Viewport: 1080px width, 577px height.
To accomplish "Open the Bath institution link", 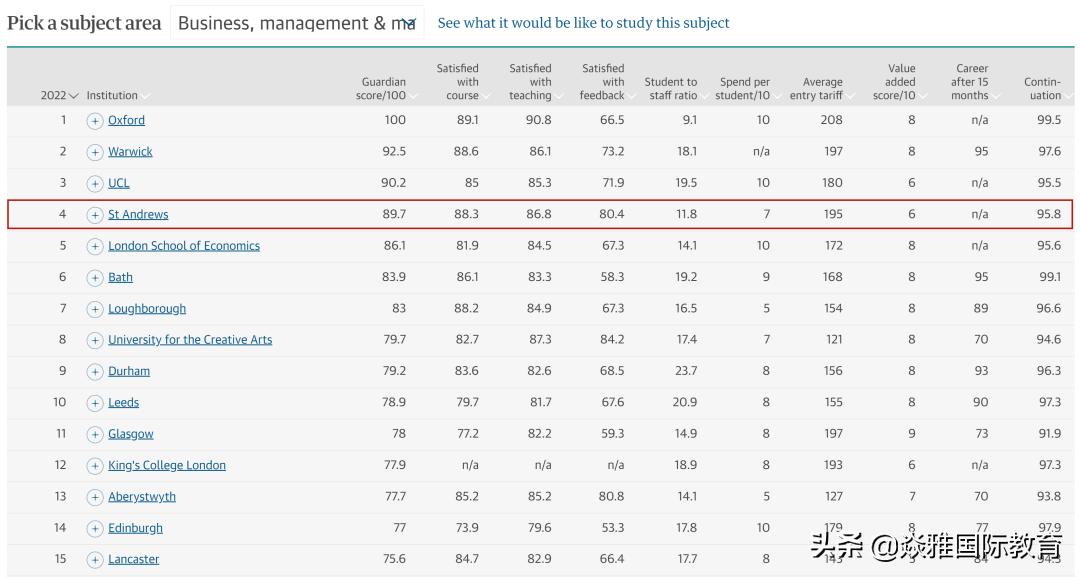I will click(x=121, y=277).
